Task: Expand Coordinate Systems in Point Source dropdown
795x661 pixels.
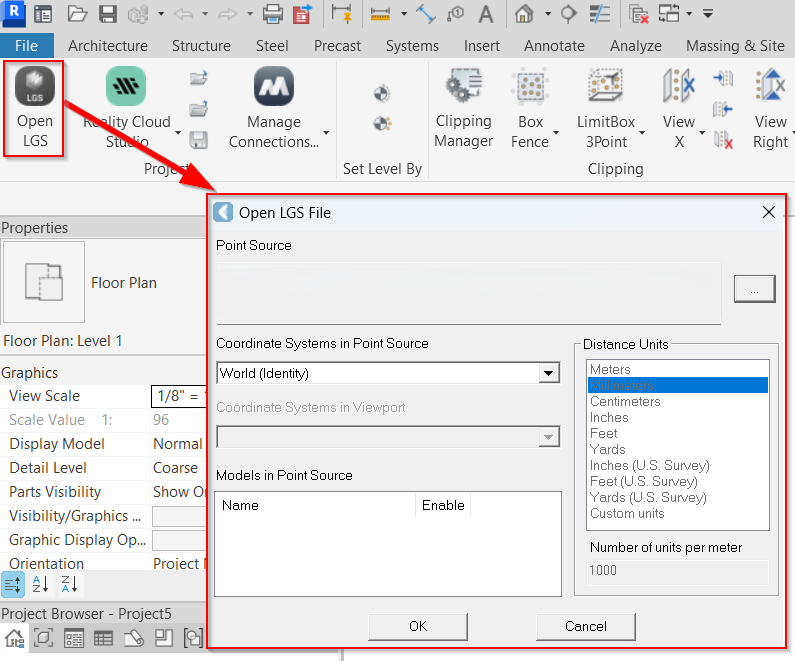Action: 548,373
